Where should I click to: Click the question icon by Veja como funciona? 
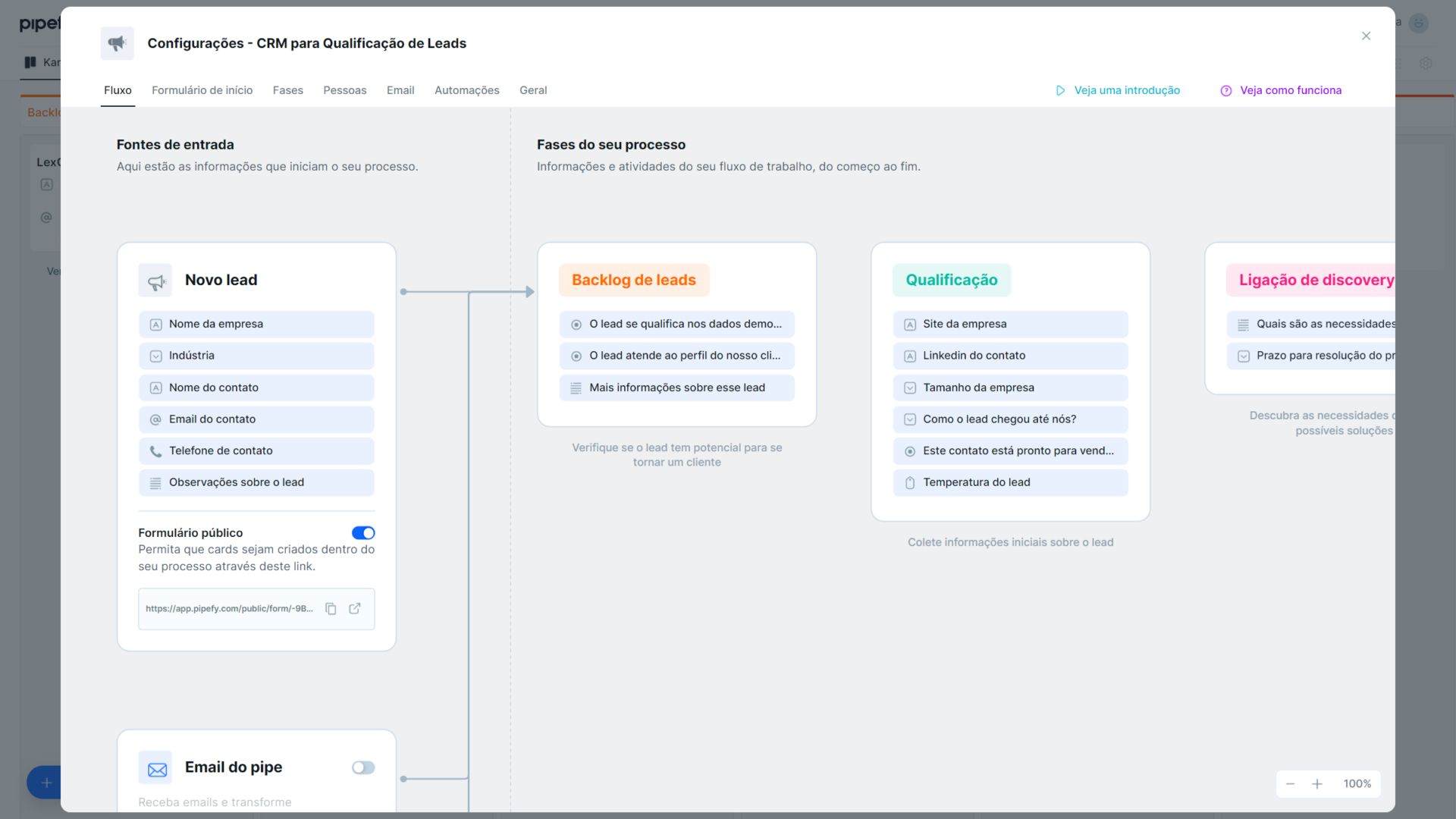(1226, 90)
